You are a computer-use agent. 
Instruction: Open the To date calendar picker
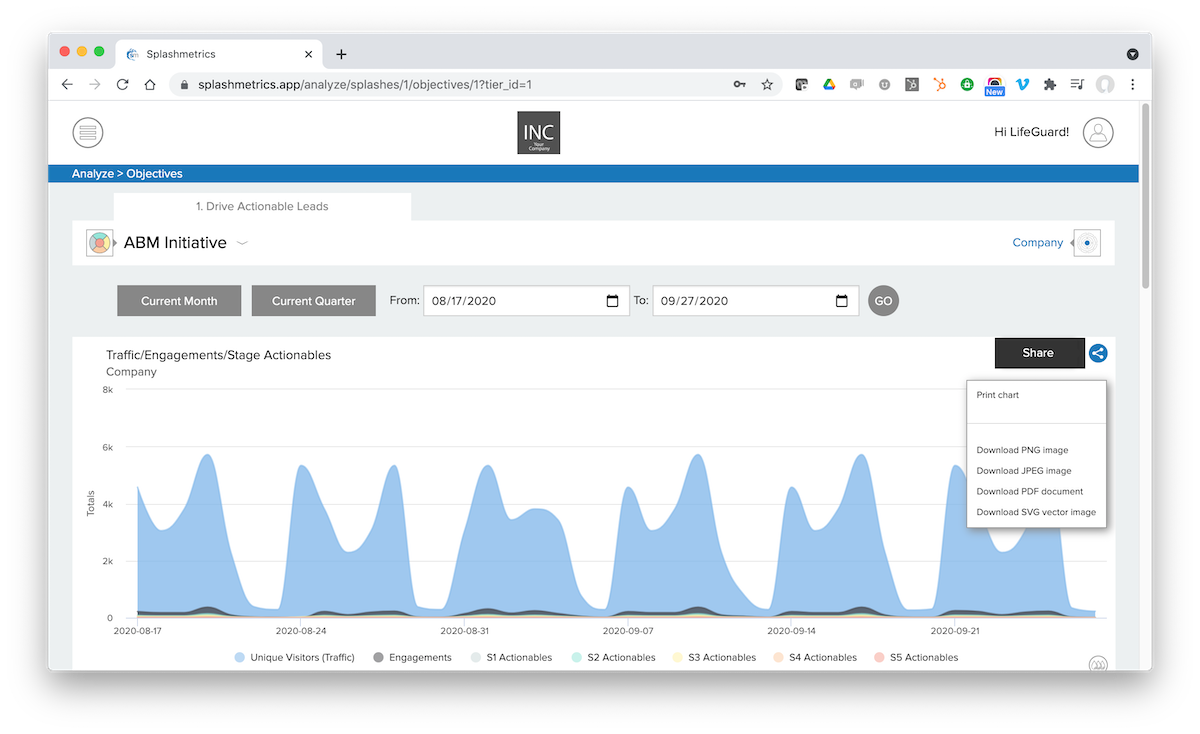point(842,301)
